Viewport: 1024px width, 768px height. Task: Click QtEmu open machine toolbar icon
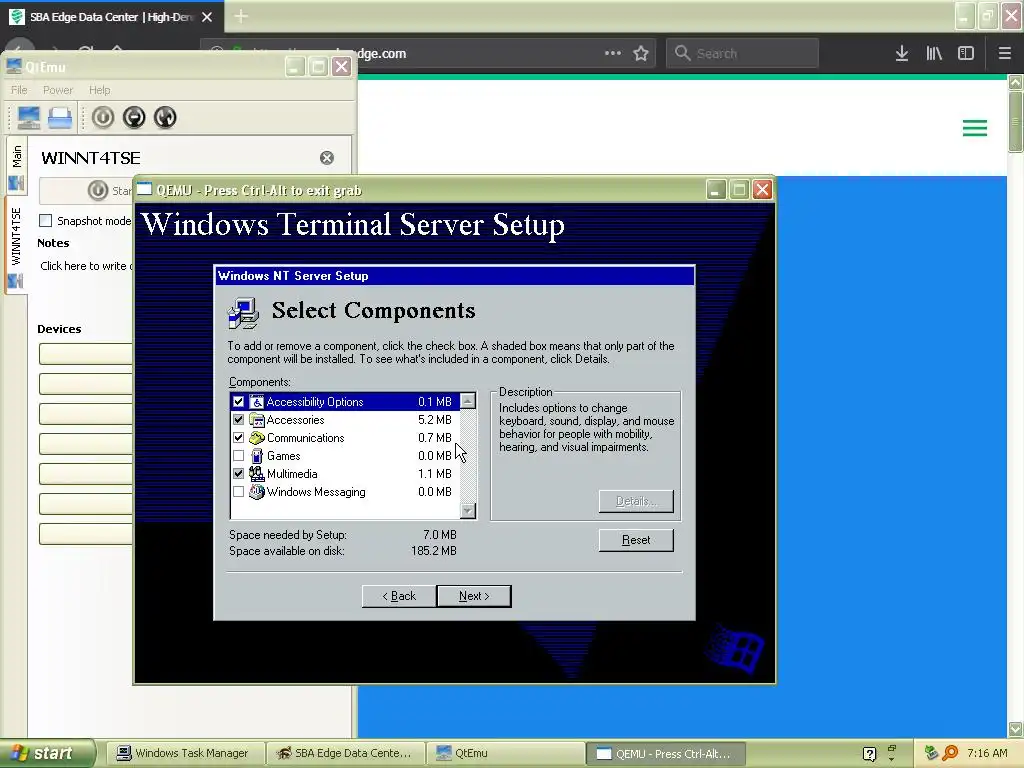click(60, 118)
